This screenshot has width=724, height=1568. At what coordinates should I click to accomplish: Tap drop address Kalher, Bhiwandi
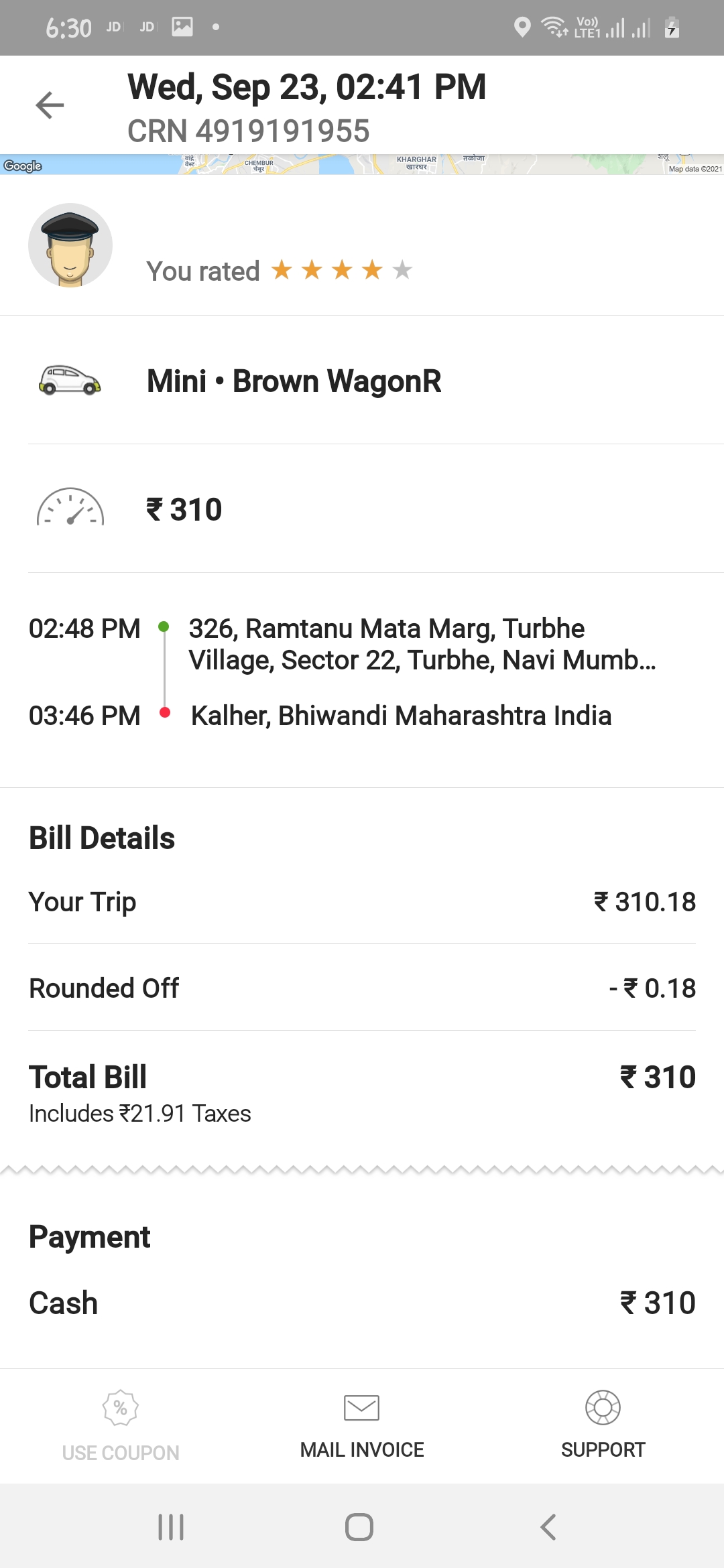[401, 715]
